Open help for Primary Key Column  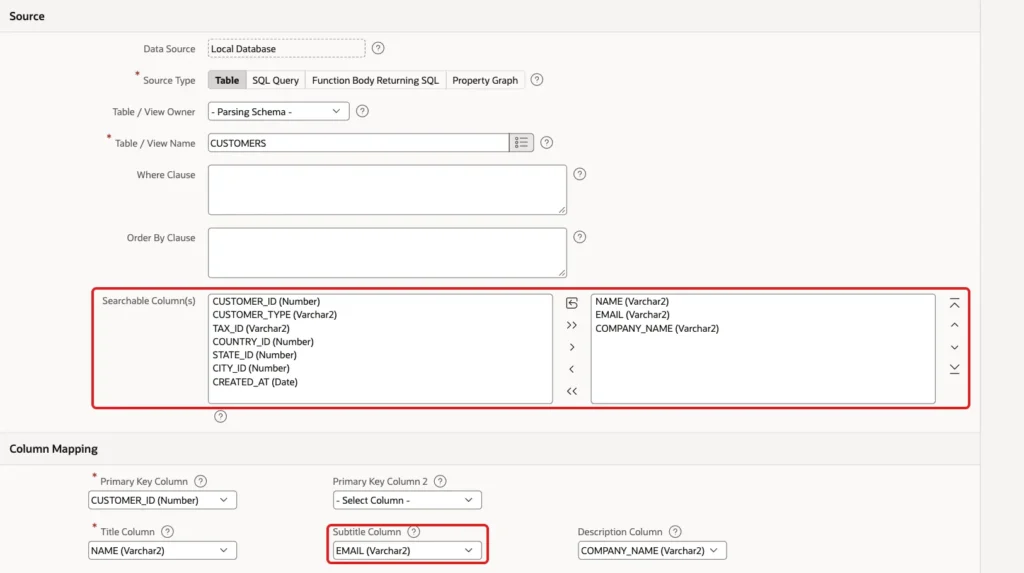point(200,481)
